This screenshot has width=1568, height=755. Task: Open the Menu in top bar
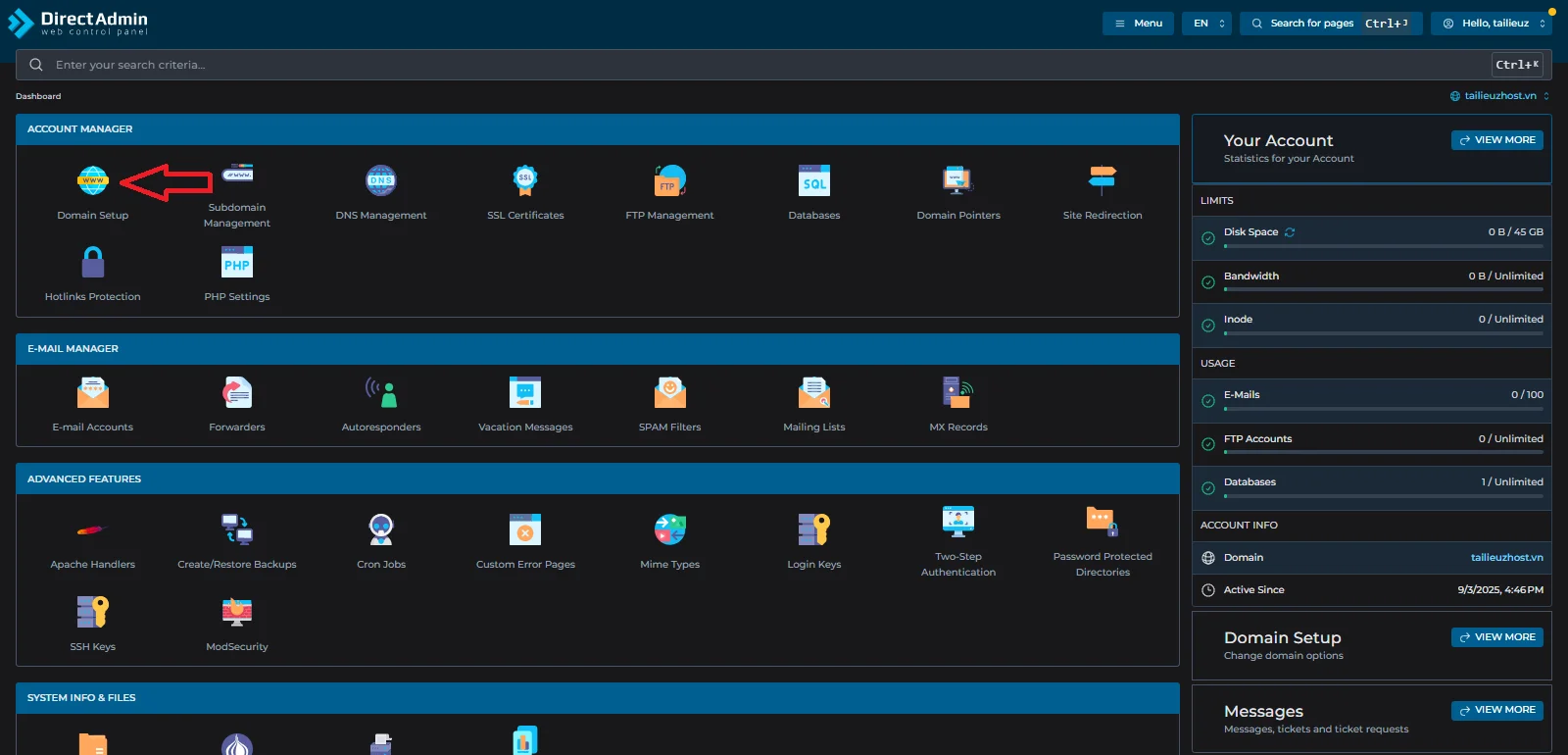click(1138, 24)
